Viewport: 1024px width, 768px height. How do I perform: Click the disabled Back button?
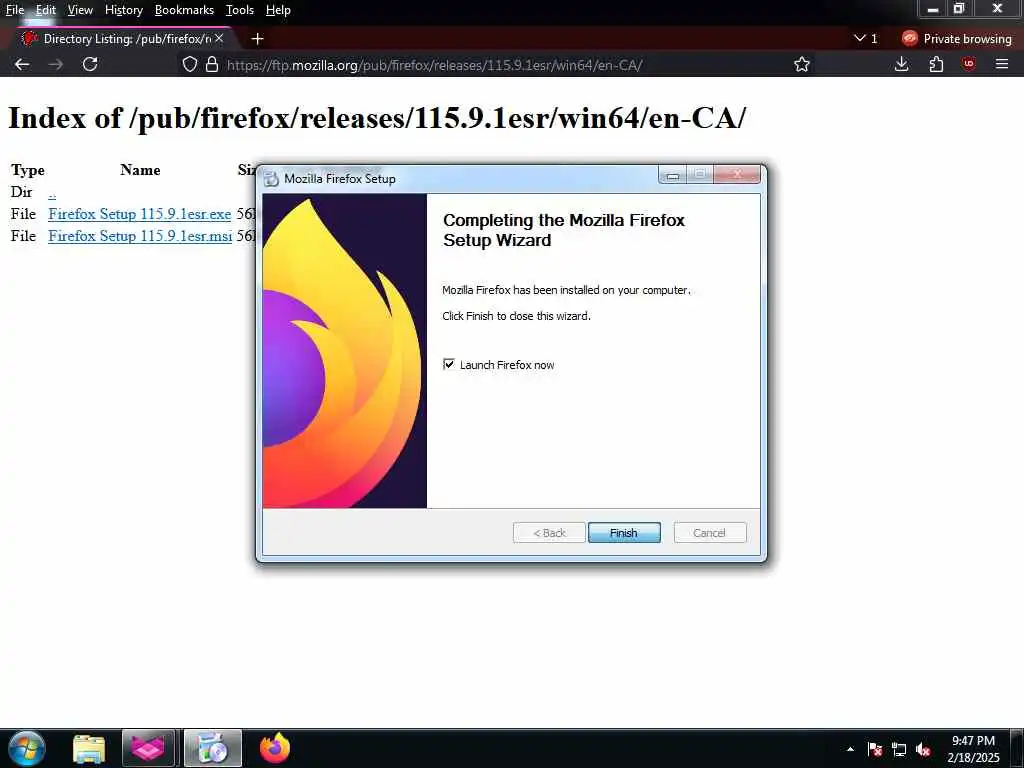coord(549,532)
